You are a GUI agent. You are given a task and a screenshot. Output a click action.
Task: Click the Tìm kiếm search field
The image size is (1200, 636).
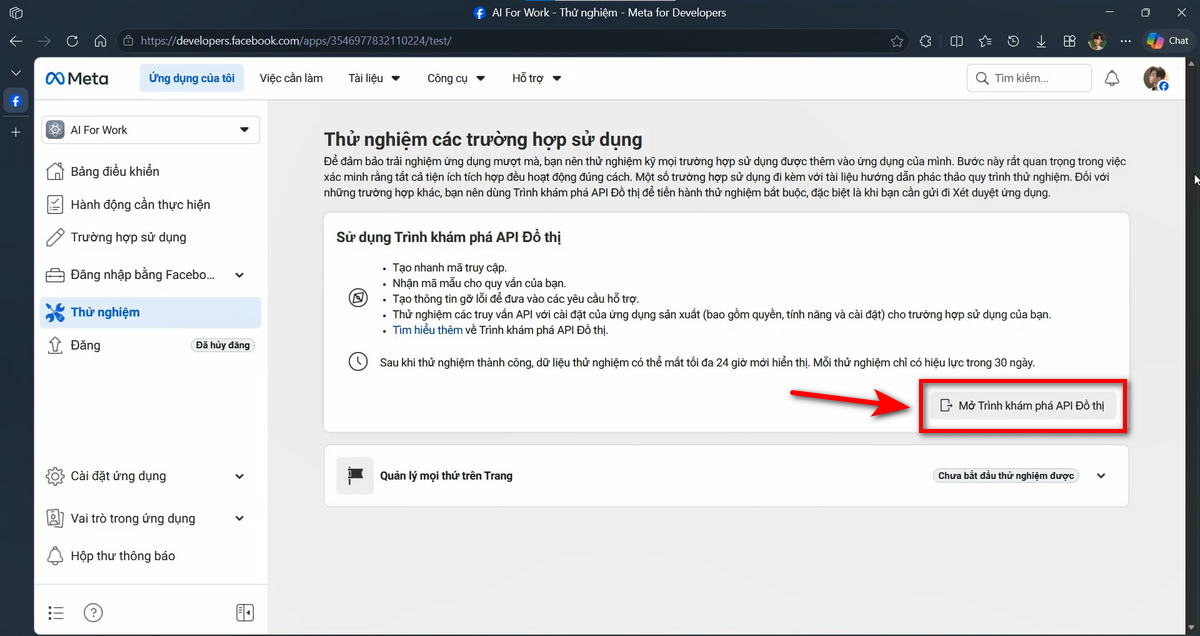tap(1029, 78)
